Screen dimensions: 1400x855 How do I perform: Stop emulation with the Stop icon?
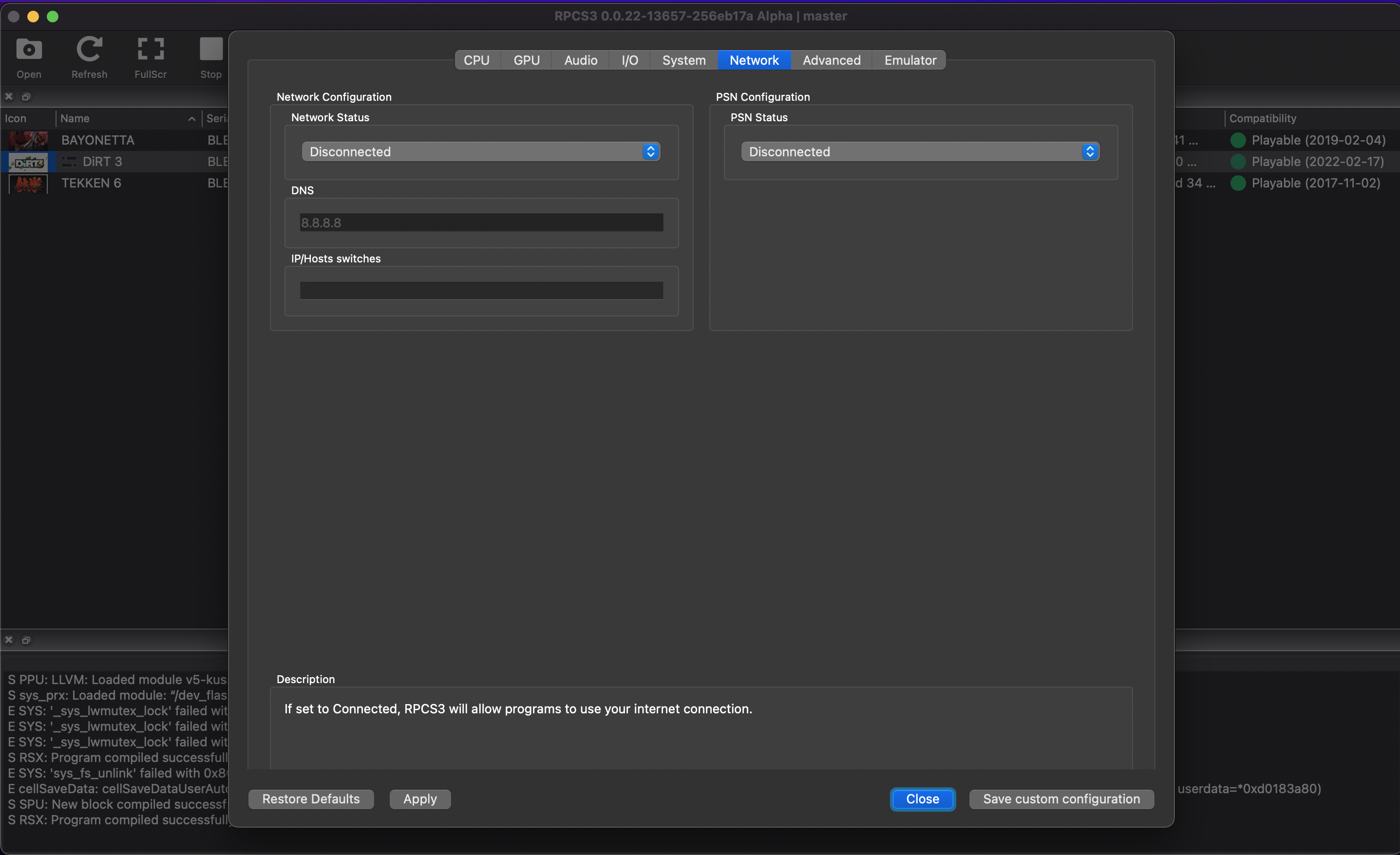coord(211,57)
